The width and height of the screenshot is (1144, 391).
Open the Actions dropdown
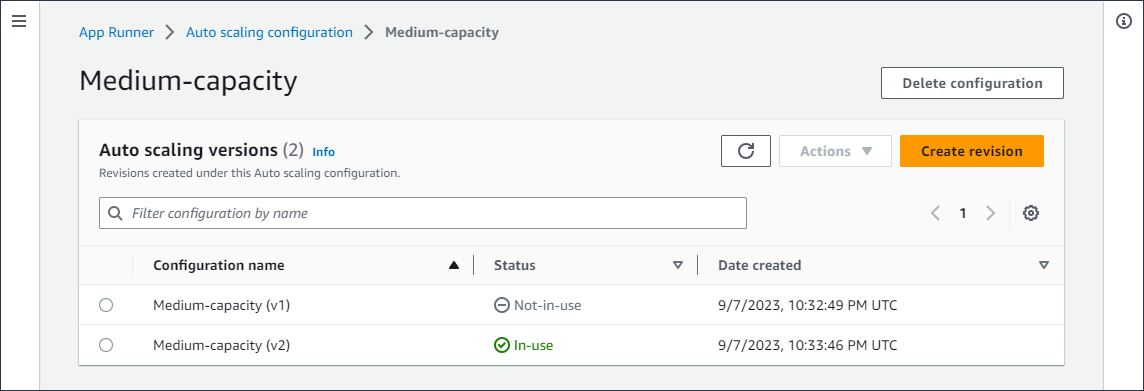(x=835, y=151)
